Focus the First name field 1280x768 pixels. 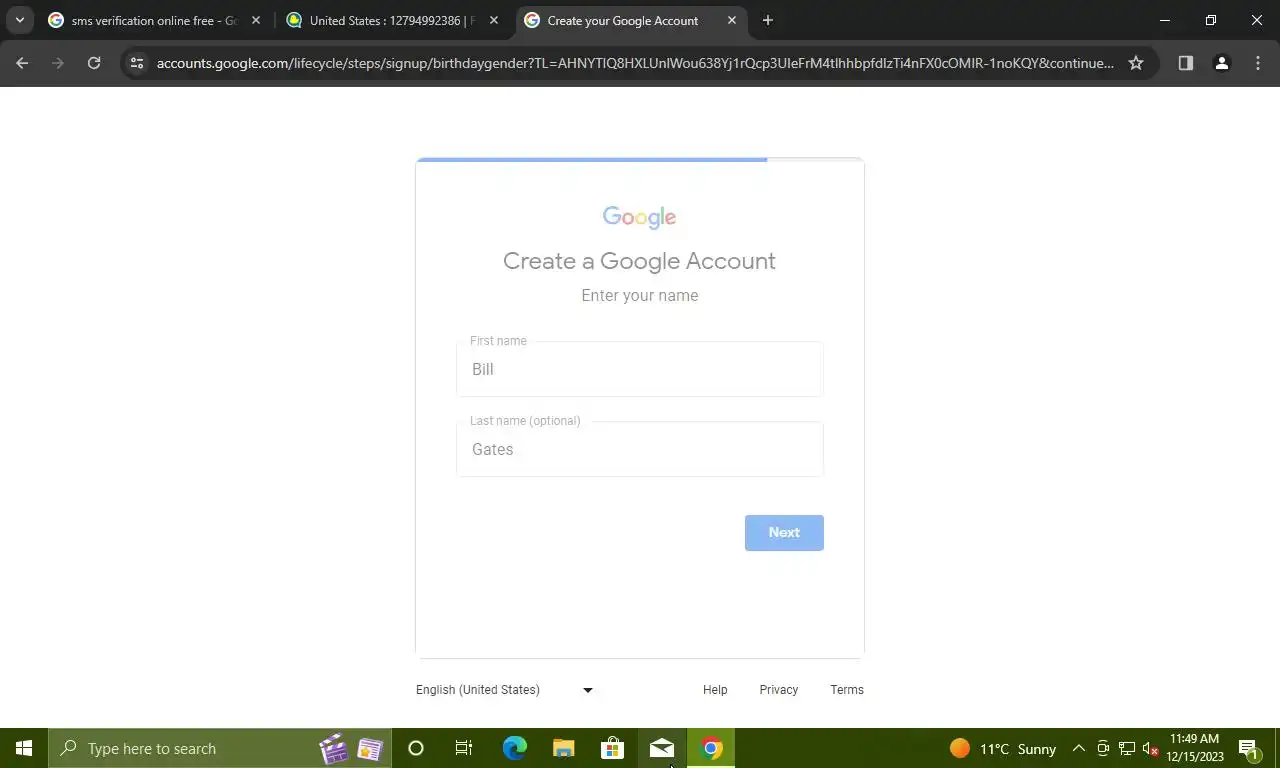tap(640, 369)
